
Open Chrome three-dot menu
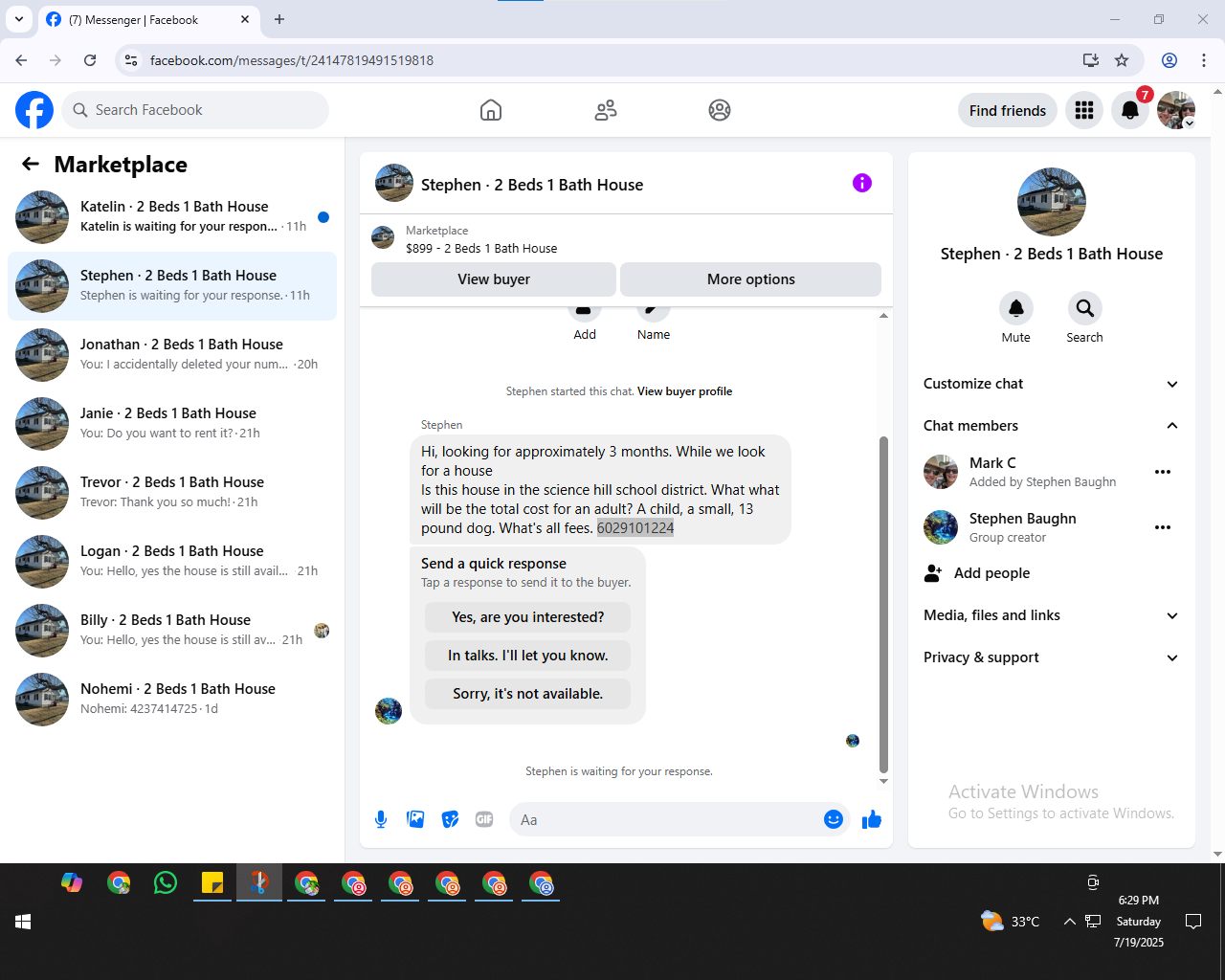pyautogui.click(x=1204, y=60)
